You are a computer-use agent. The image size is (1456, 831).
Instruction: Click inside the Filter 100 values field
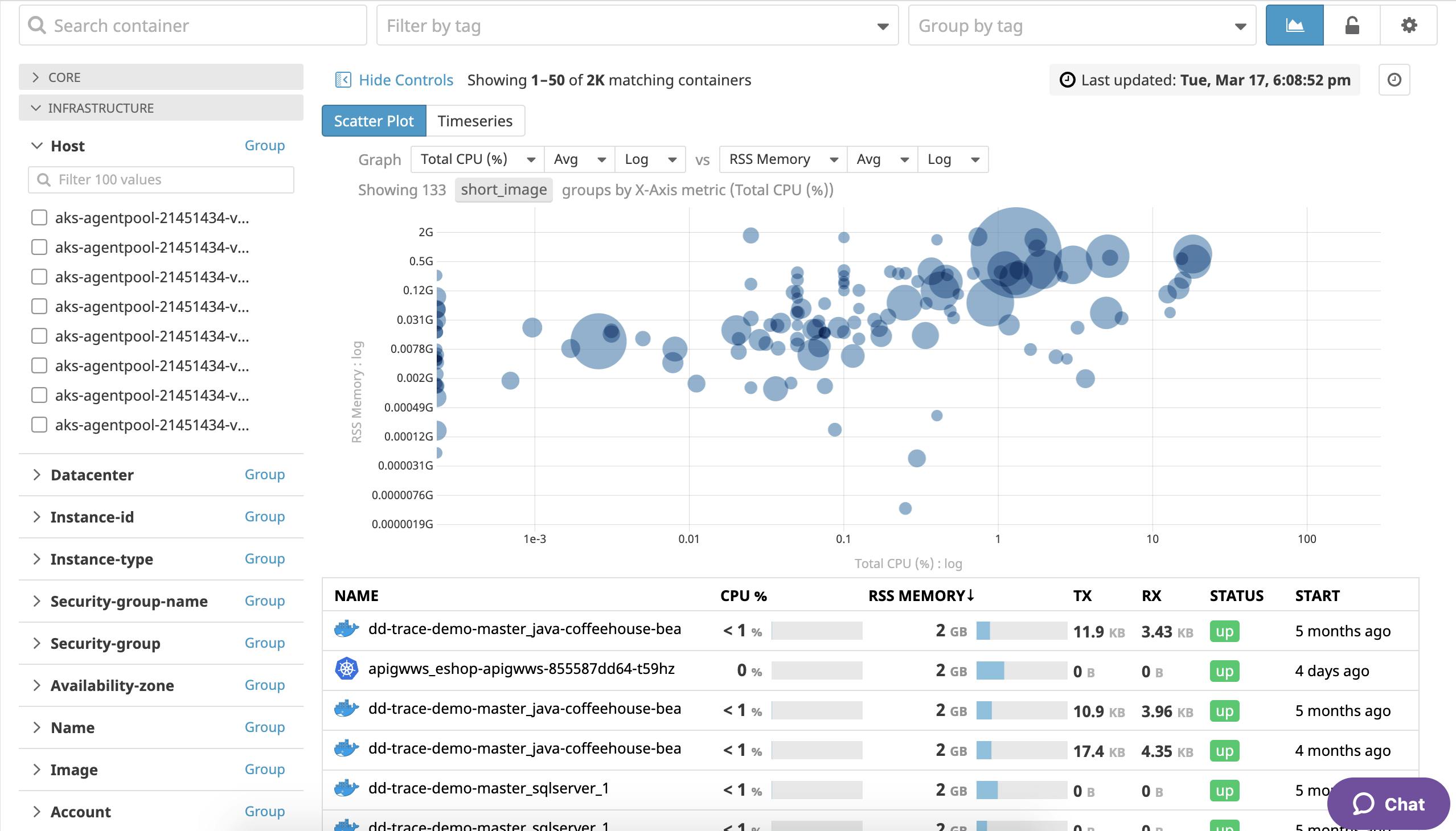tap(160, 179)
